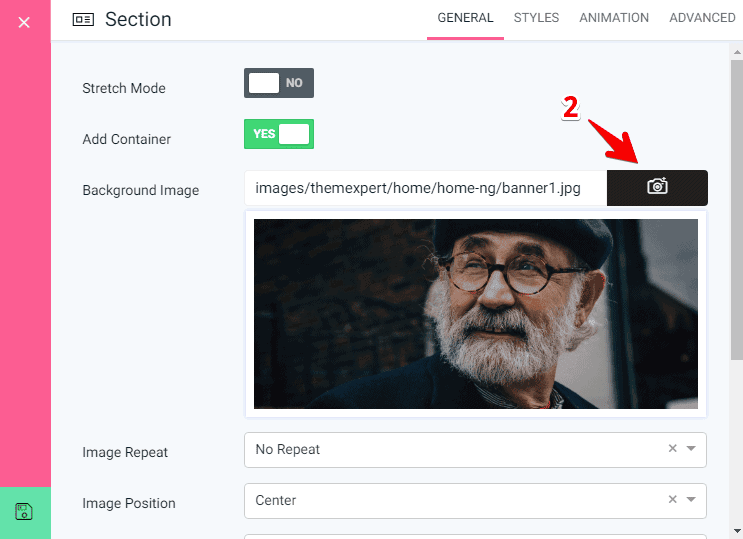The image size is (743, 539).
Task: Expand the Image Position dropdown arrow
Action: (691, 500)
